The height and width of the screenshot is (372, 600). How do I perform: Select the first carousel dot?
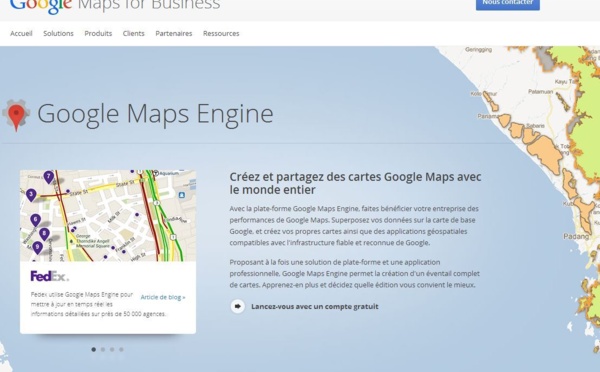point(94,349)
